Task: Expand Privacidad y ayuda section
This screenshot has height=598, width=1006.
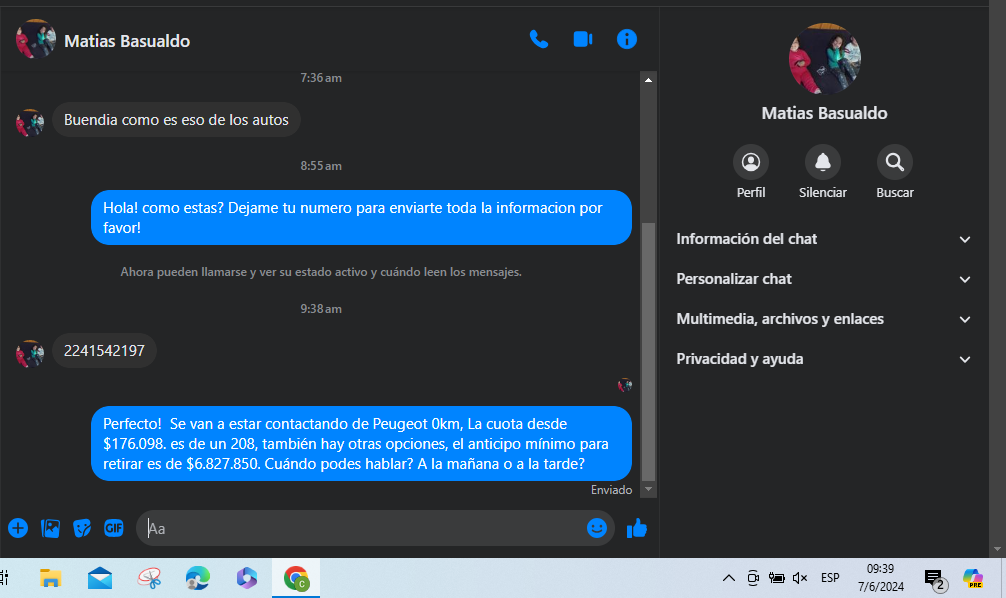Action: click(823, 359)
